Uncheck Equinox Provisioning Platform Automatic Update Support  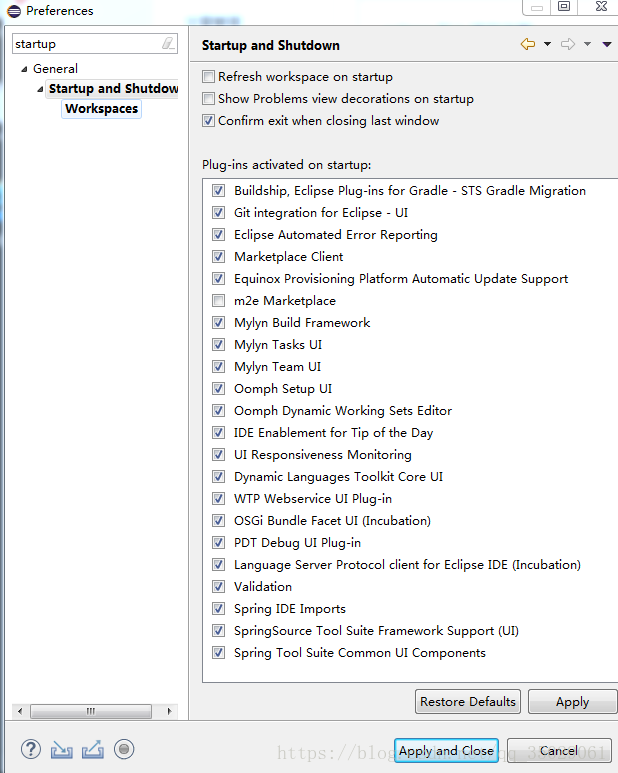218,279
